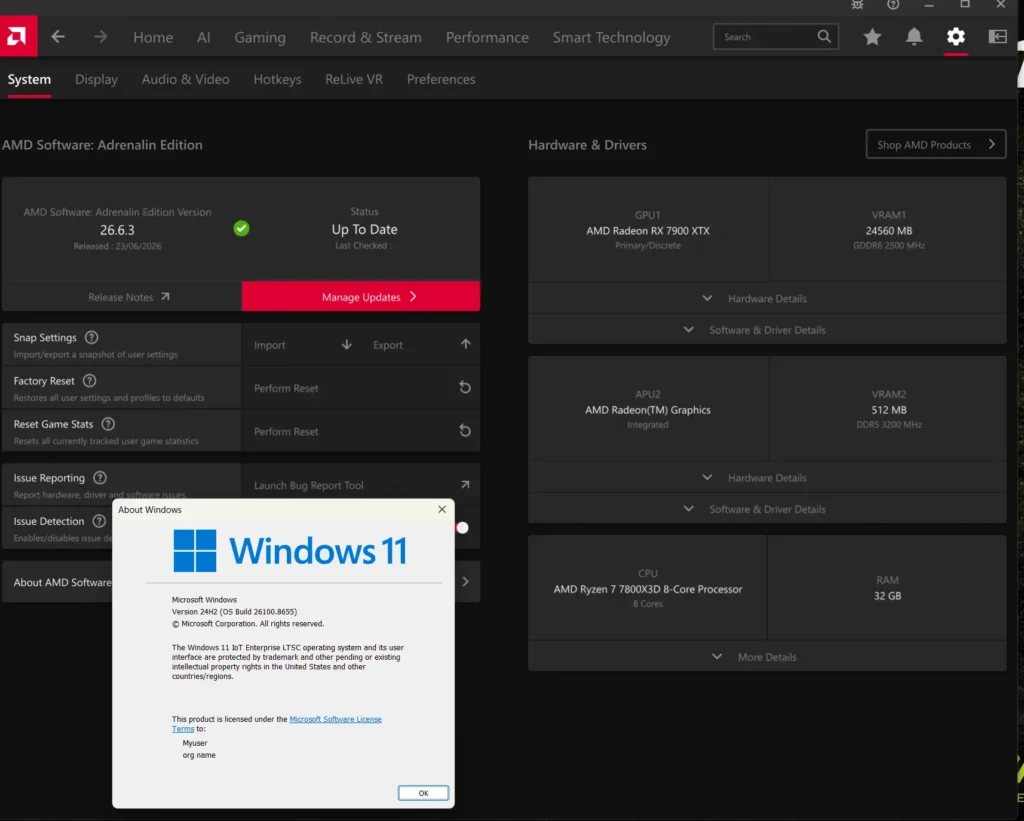Click the Issue Reporting help icon
The image size is (1024, 821).
coord(100,478)
